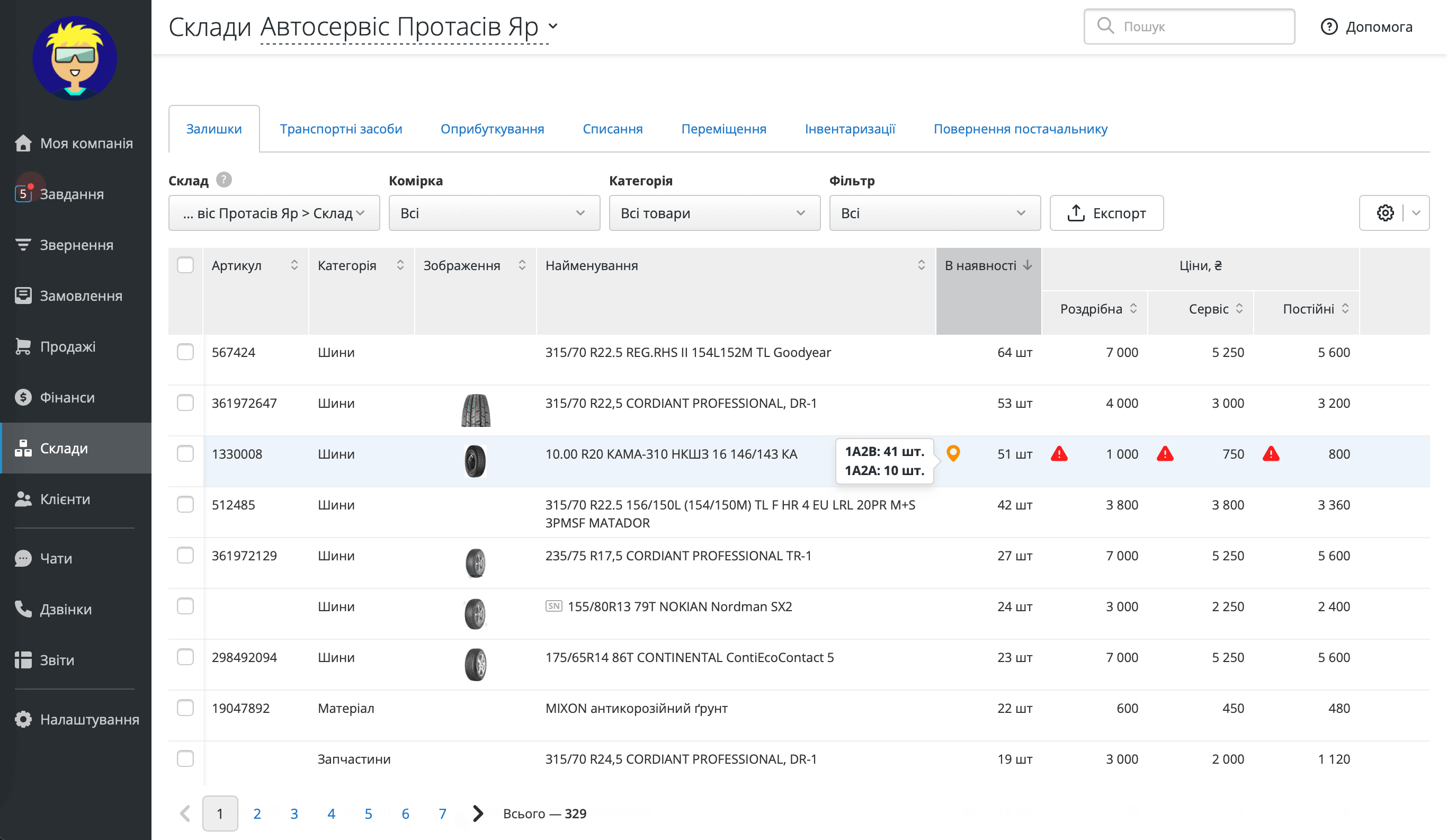
Task: Switch to Повернення постачальнику tab
Action: pos(1020,129)
